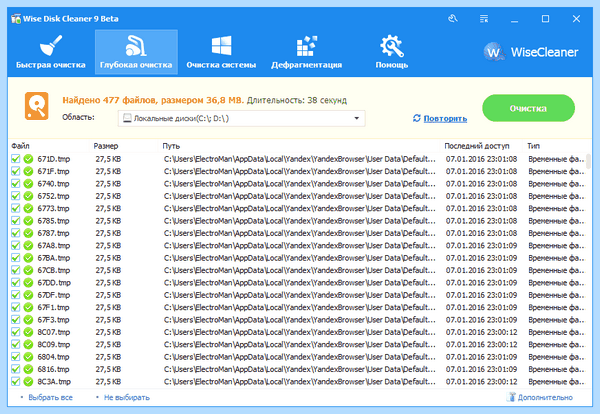
Task: Click the path cell of 67F1.tmp row
Action: (x=300, y=307)
